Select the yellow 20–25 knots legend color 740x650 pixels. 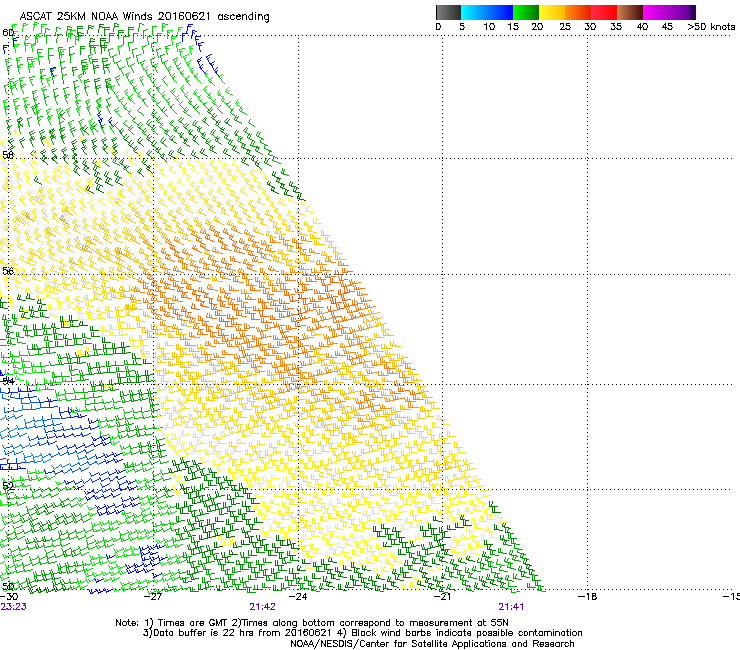pyautogui.click(x=552, y=12)
